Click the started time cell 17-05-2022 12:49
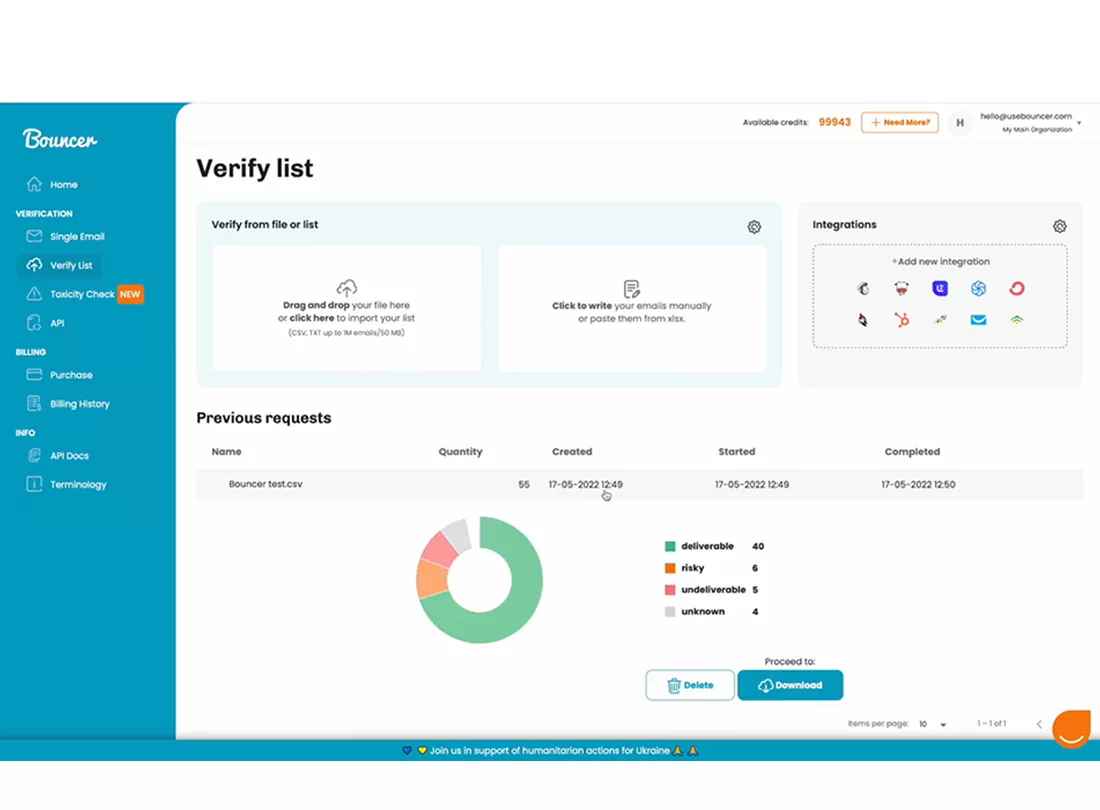1100x810 pixels. (x=751, y=485)
